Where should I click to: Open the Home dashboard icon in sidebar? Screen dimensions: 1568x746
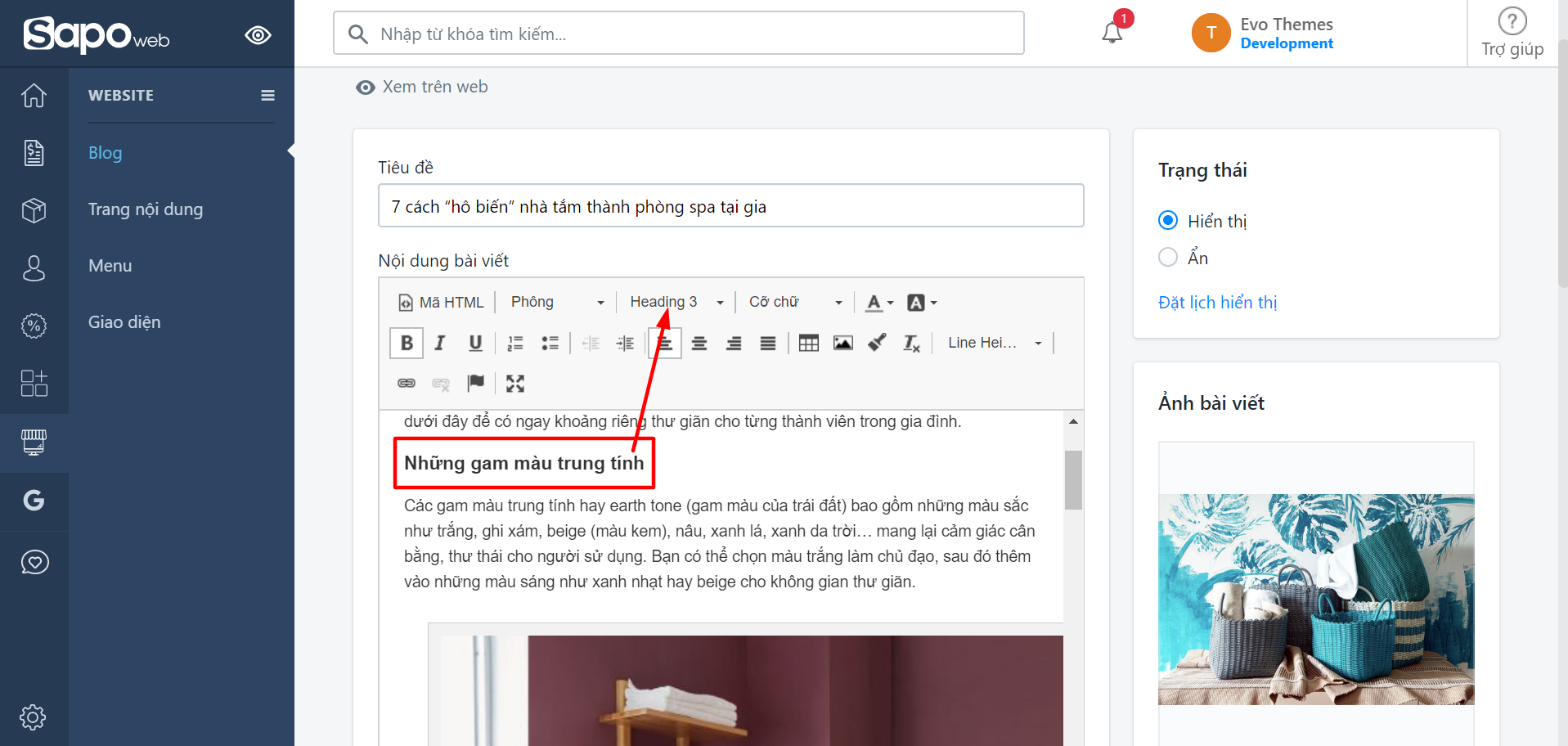(34, 96)
